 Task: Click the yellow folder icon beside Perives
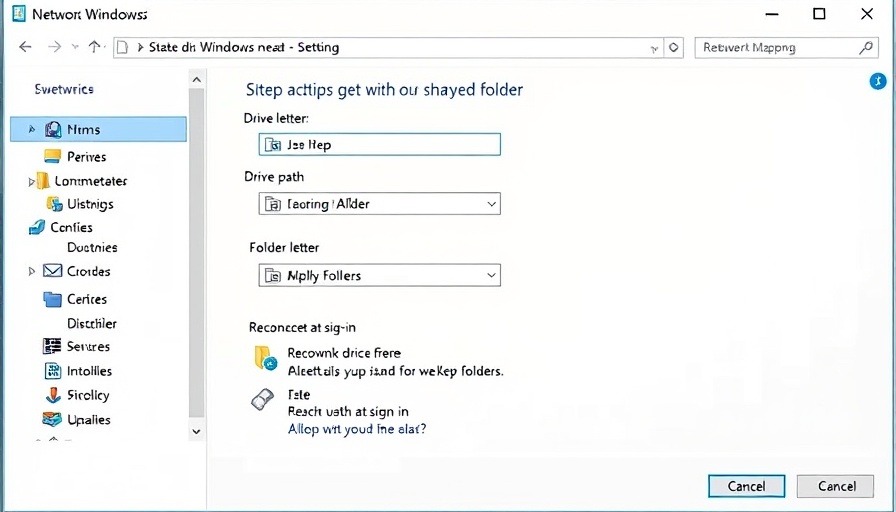53,156
